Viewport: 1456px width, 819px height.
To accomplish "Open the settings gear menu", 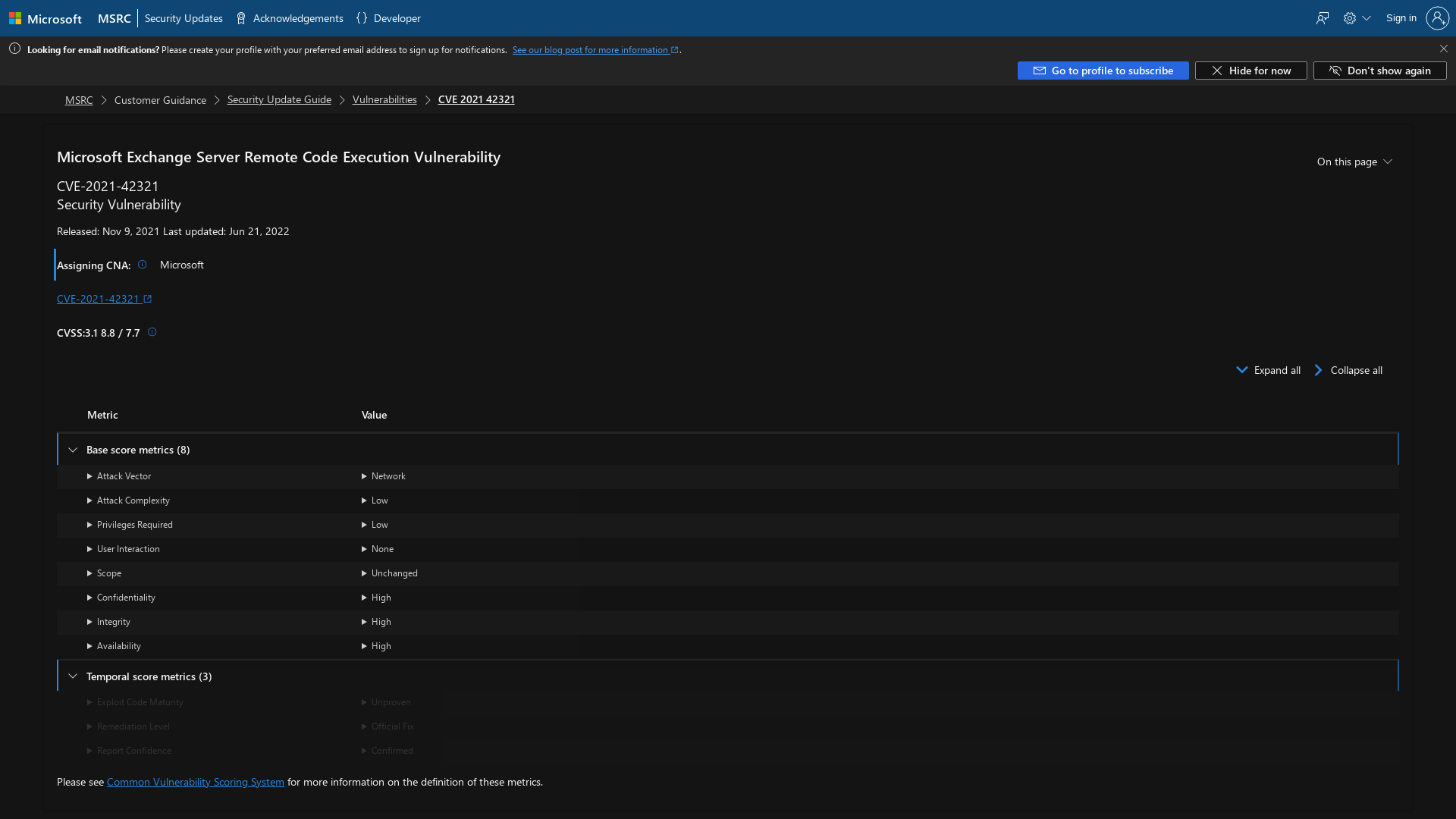I will [x=1357, y=18].
